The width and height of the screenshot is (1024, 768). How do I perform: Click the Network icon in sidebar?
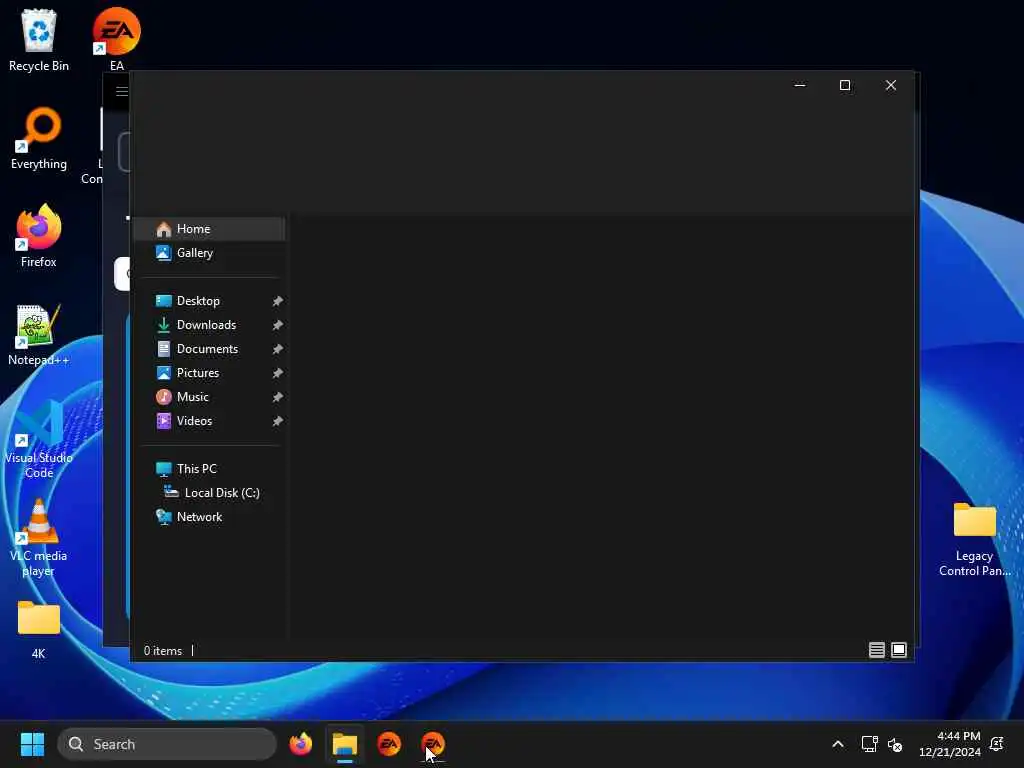(164, 517)
